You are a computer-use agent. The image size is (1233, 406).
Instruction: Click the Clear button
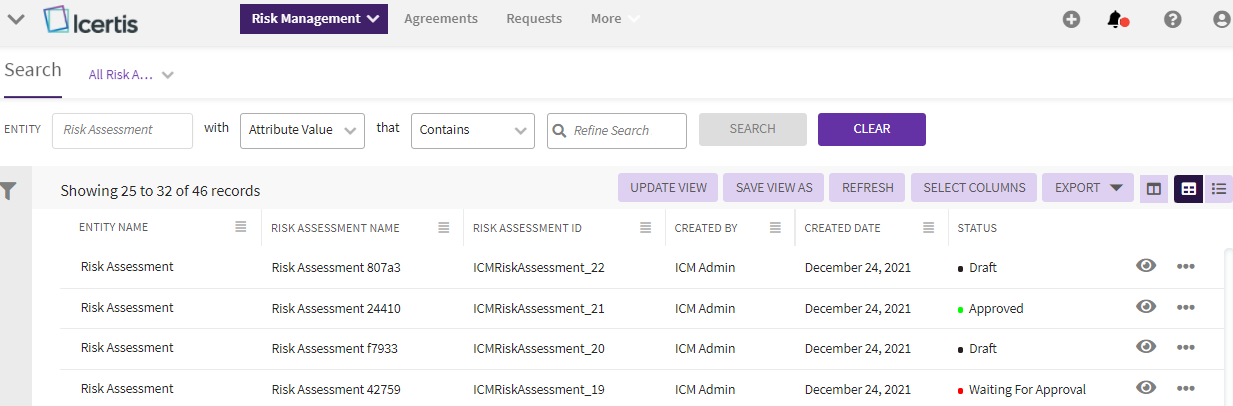[871, 129]
